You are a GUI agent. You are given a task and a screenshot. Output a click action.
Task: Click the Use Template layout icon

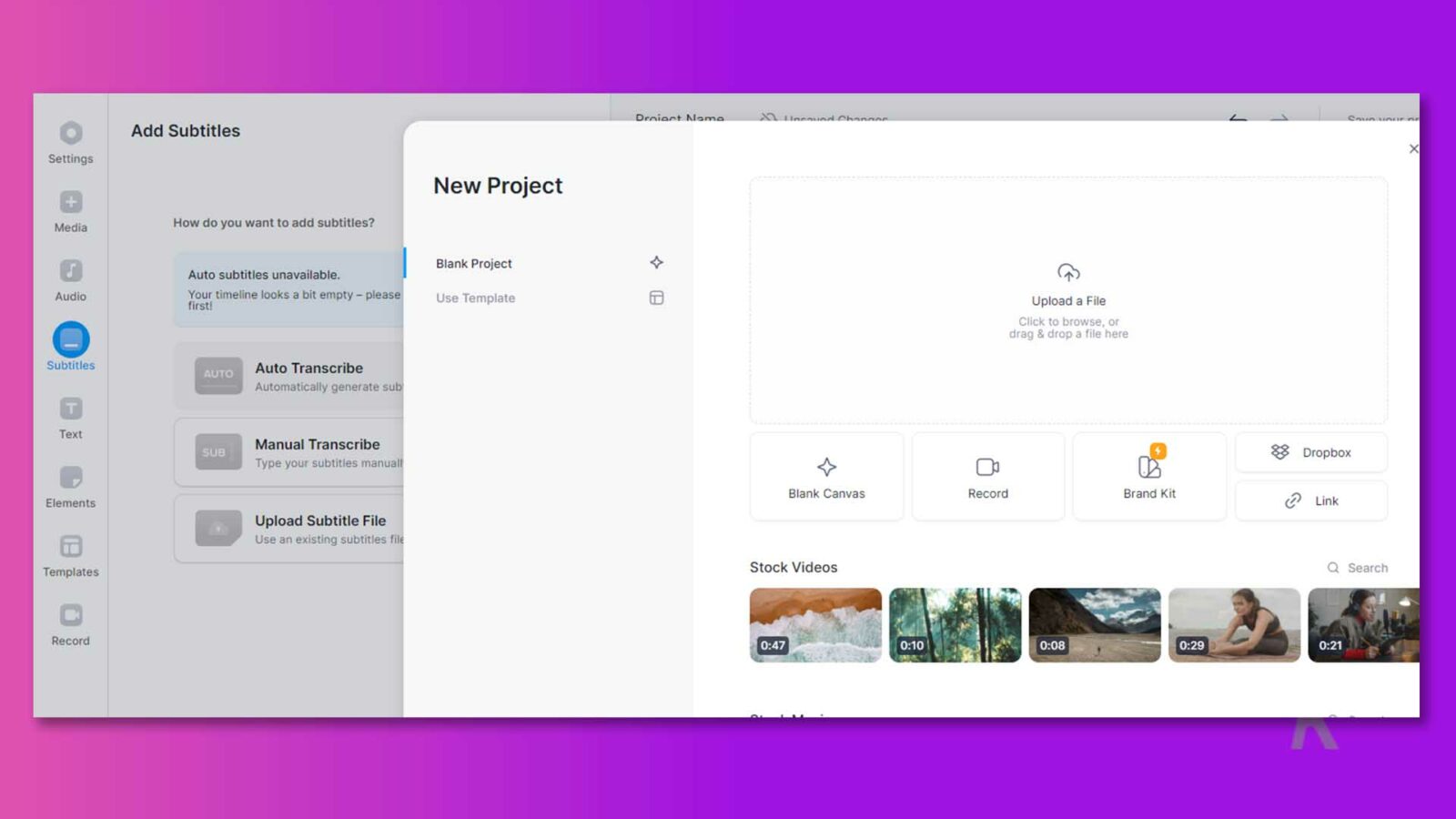tap(656, 298)
